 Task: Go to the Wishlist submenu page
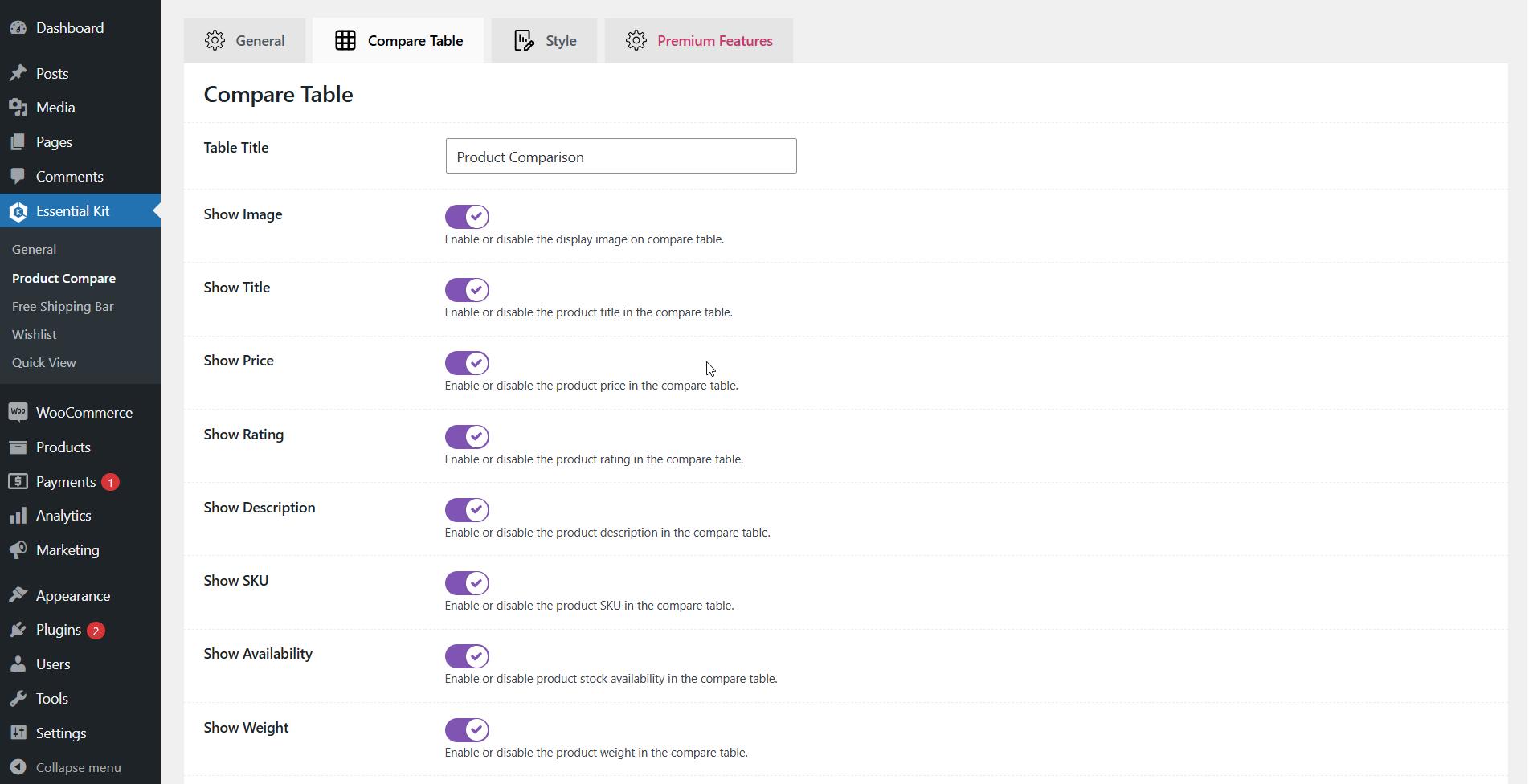point(35,335)
